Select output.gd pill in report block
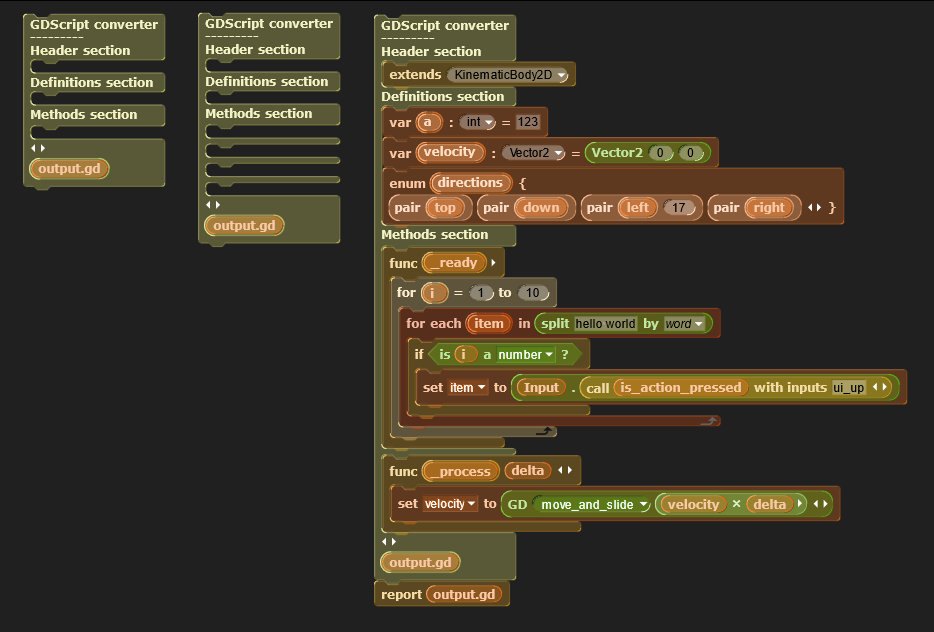Screen dimensions: 934x632 [x=464, y=594]
